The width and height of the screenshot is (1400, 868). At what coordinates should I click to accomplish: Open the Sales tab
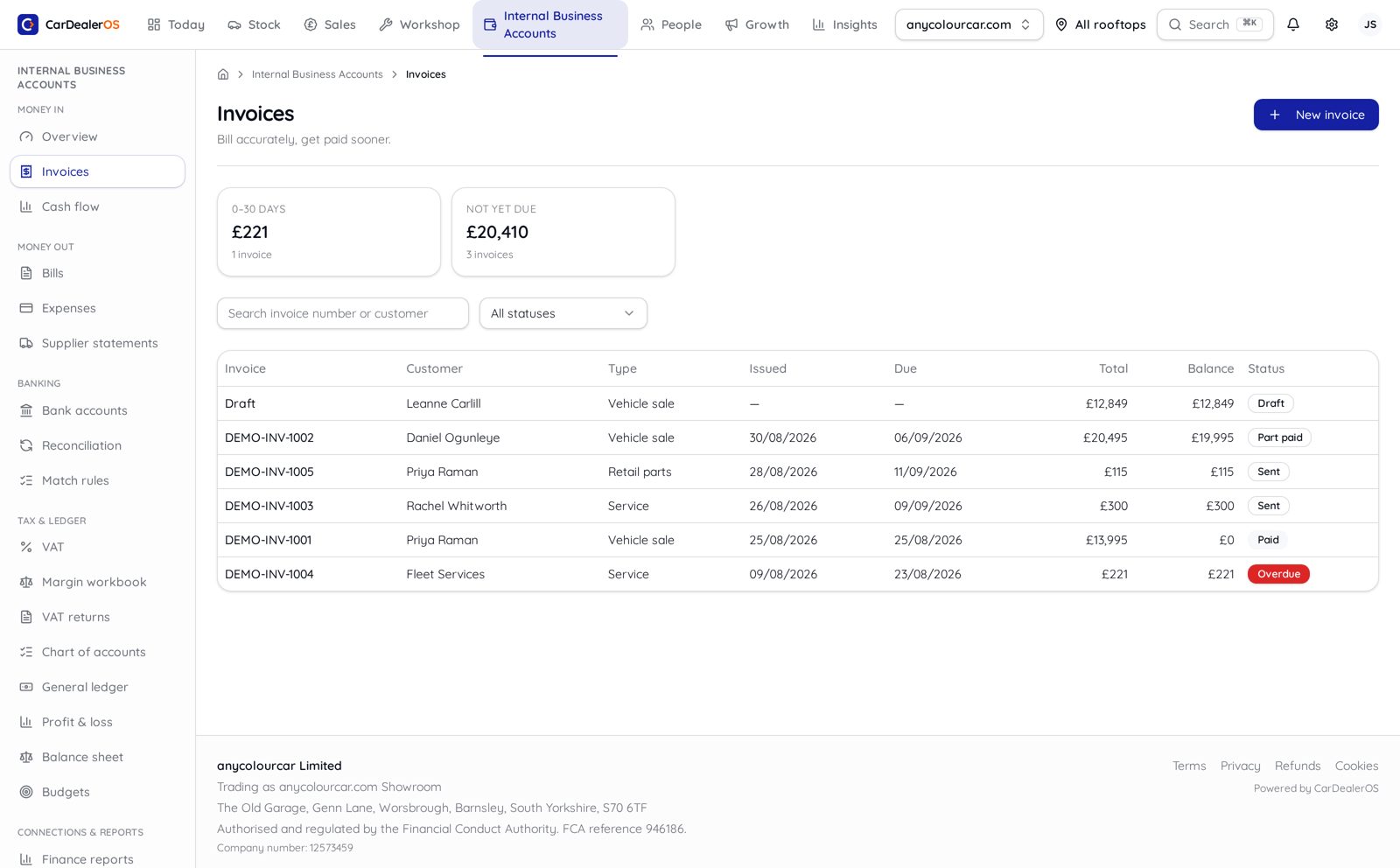click(x=330, y=24)
